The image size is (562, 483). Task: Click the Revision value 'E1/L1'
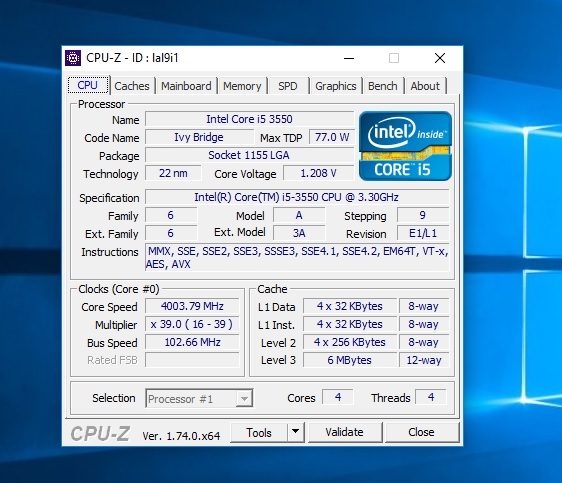(x=423, y=233)
